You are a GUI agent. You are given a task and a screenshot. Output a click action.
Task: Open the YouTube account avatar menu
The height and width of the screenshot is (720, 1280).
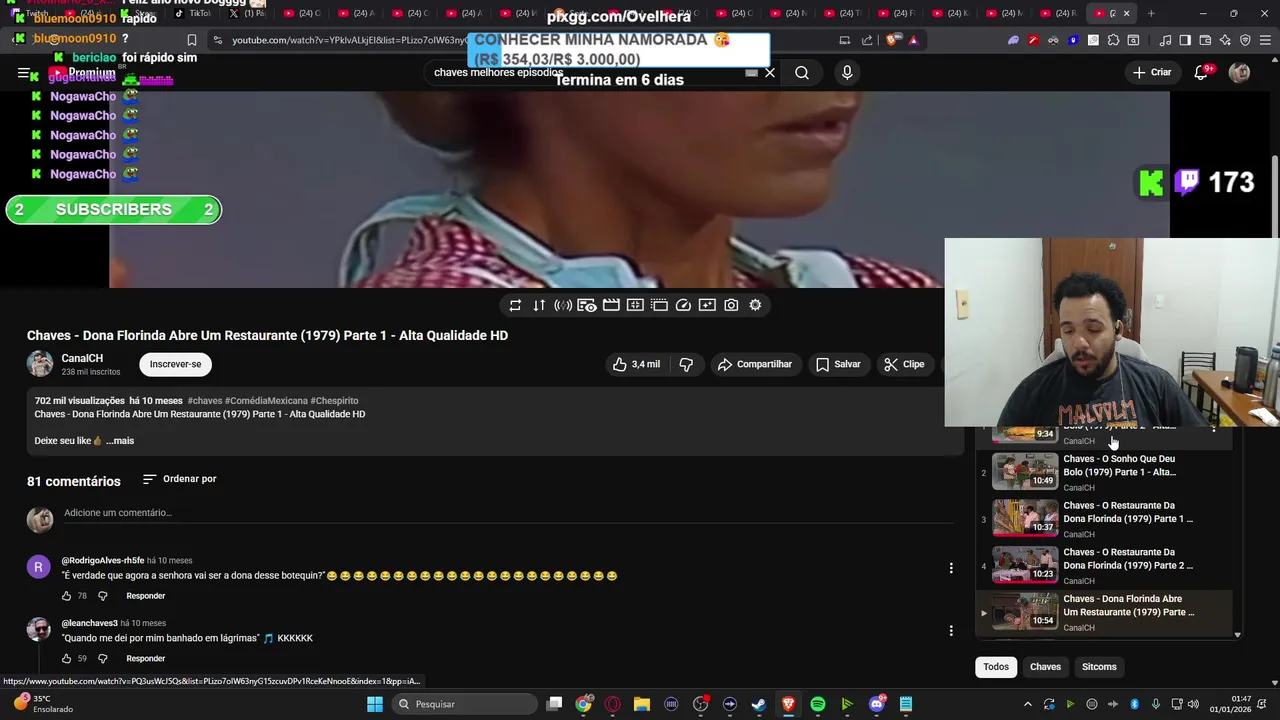pyautogui.click(x=1239, y=72)
